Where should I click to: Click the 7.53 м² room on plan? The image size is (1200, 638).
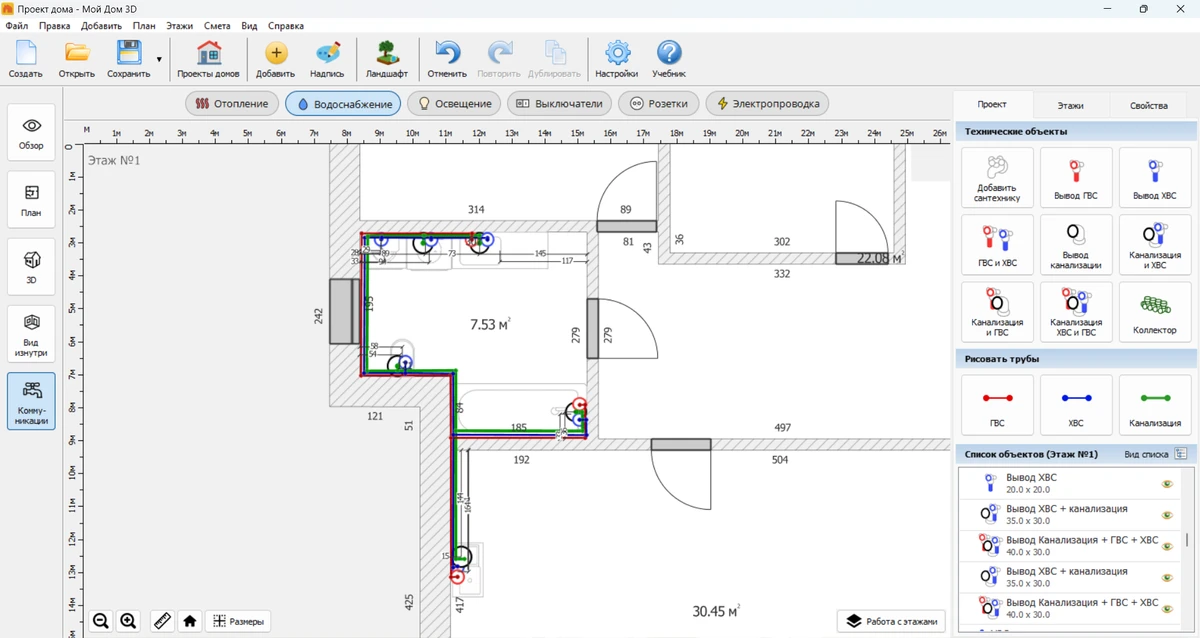coord(490,325)
